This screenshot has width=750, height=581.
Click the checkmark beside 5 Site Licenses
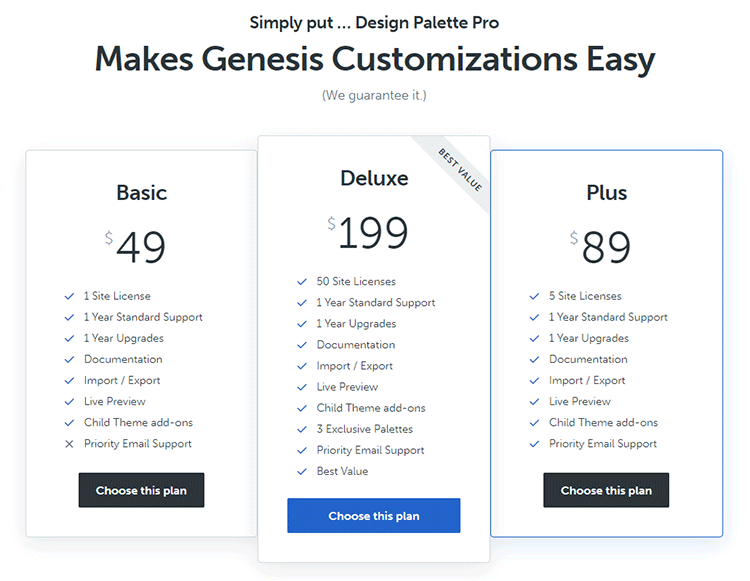tap(534, 296)
